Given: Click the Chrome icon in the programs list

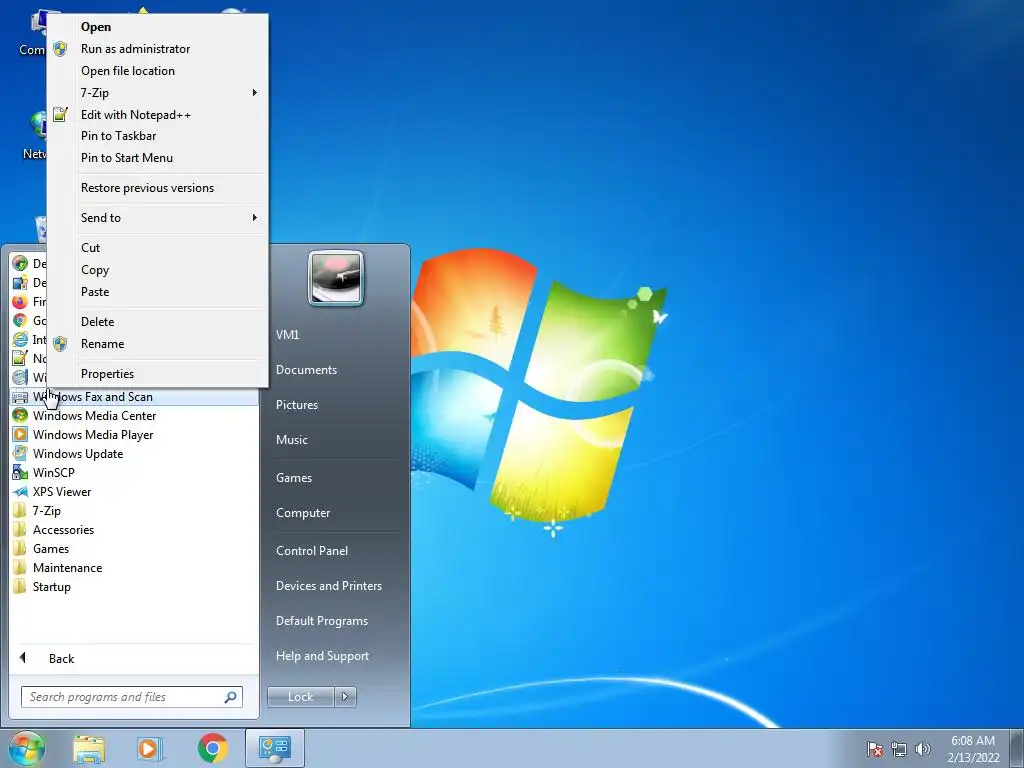Looking at the screenshot, I should [x=20, y=321].
